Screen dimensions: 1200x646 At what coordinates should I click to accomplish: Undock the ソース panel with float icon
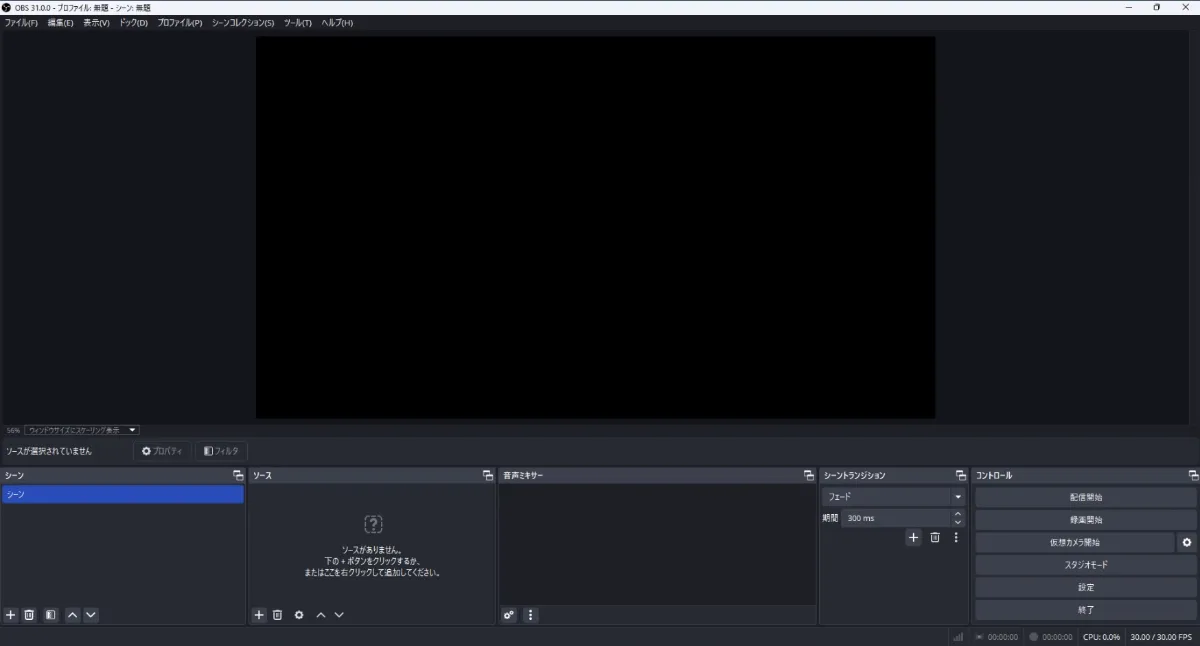pyautogui.click(x=487, y=475)
